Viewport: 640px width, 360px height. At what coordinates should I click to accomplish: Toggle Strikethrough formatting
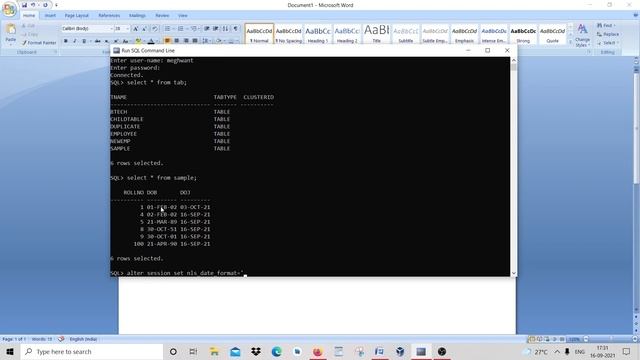pos(98,41)
